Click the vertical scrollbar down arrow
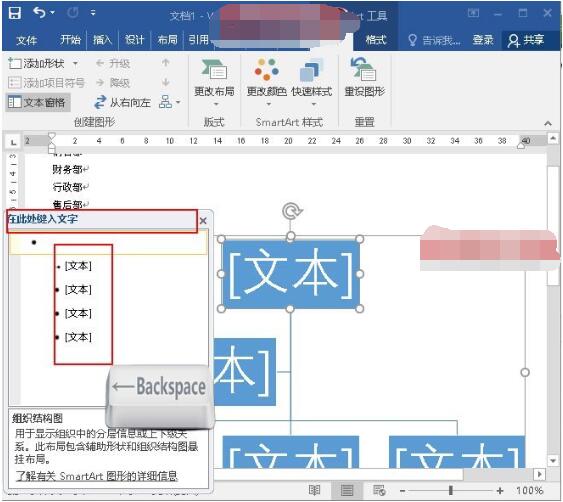Image resolution: width=563 pixels, height=502 pixels. pos(553,460)
